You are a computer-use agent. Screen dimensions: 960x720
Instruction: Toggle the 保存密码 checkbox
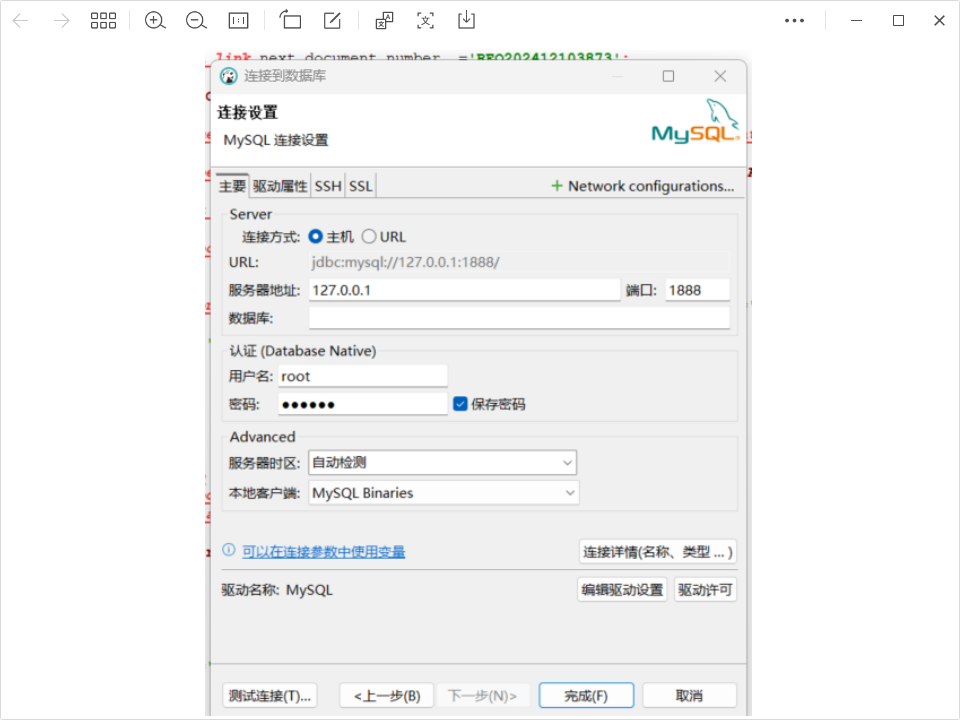460,404
